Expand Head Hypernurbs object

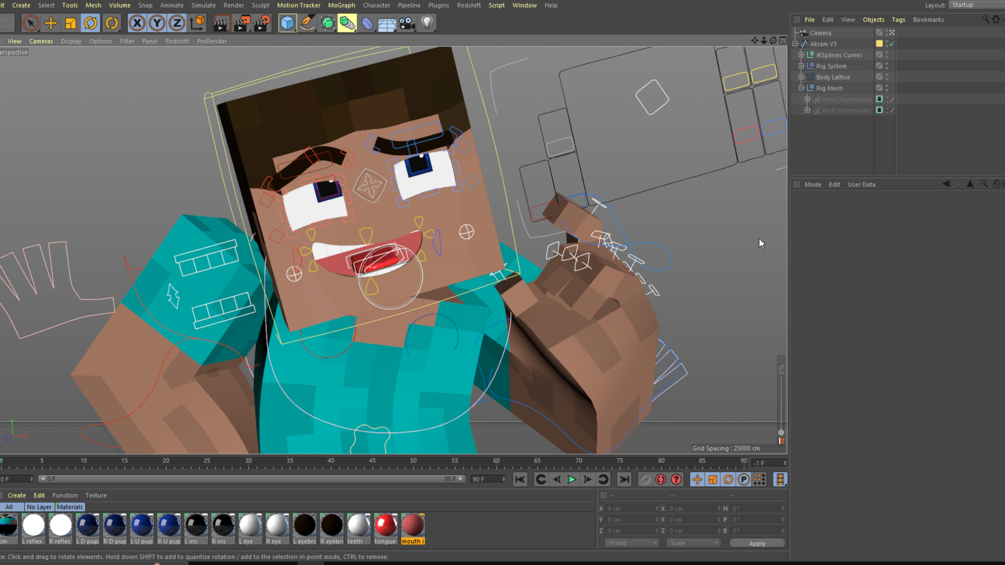808,99
